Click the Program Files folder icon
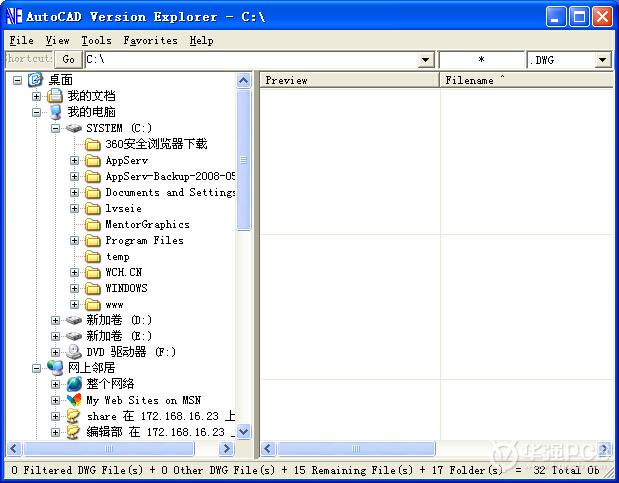The height and width of the screenshot is (483, 619). click(93, 240)
